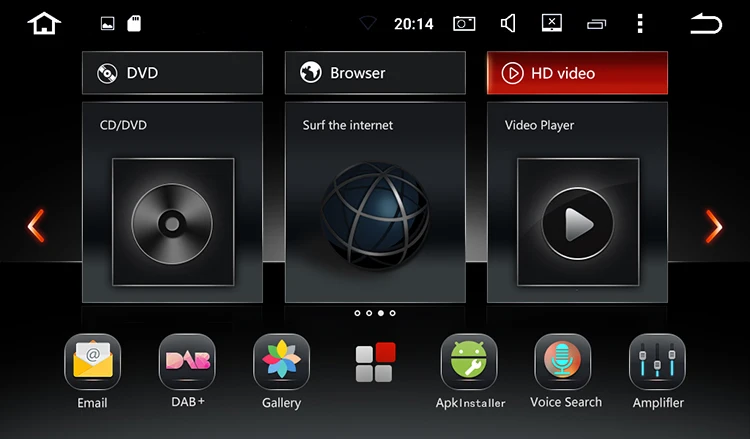Image resolution: width=750 pixels, height=439 pixels.
Task: Open Wi-Fi signal indicator
Action: tap(368, 23)
